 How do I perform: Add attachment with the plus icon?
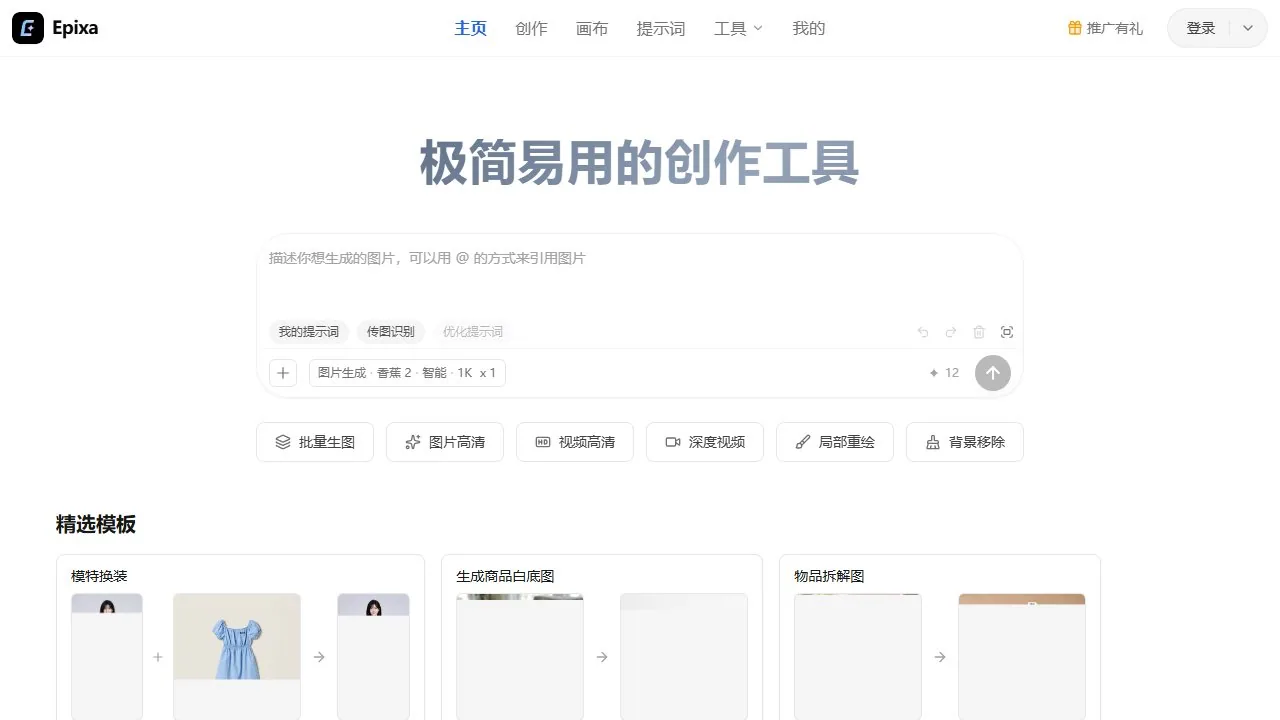click(x=283, y=373)
